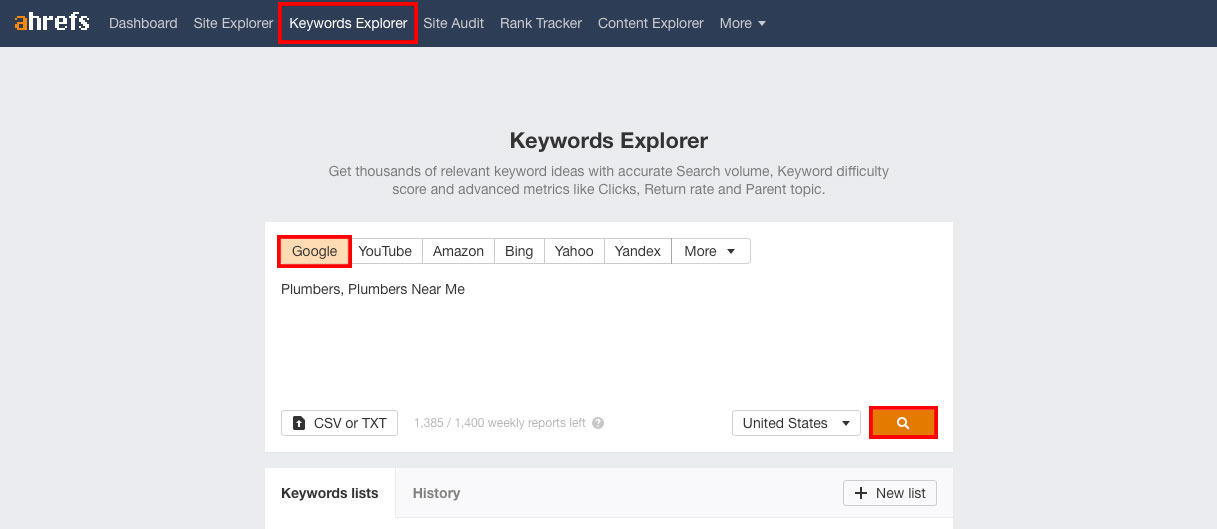Open the United States country dropdown

point(796,423)
